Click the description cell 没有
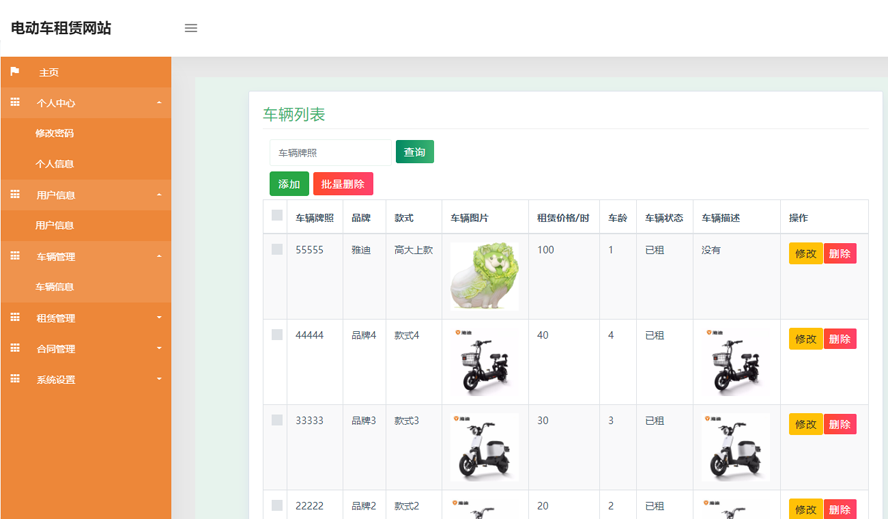 711,250
